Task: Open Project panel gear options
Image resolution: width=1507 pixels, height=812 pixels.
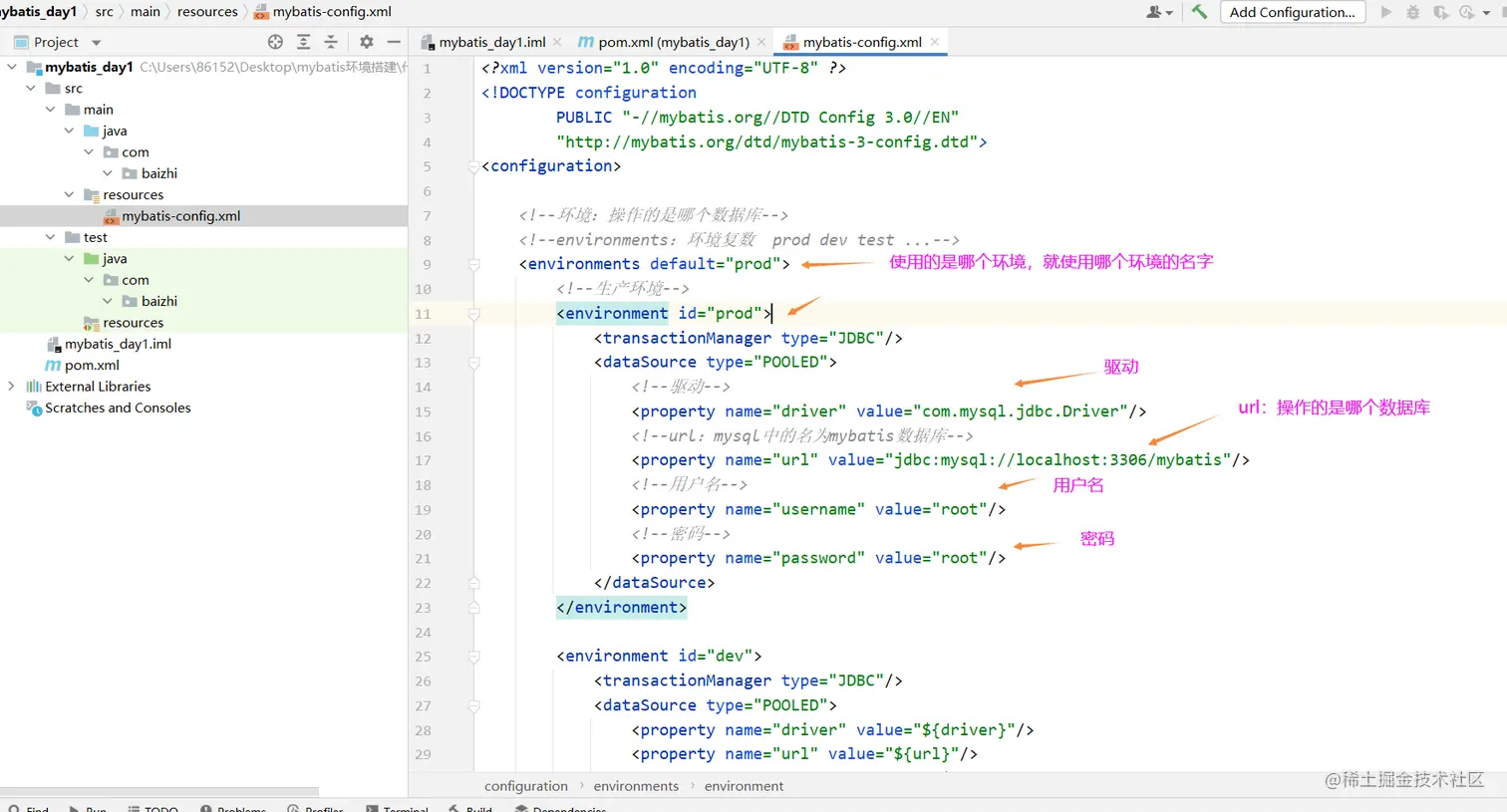Action: click(x=366, y=42)
